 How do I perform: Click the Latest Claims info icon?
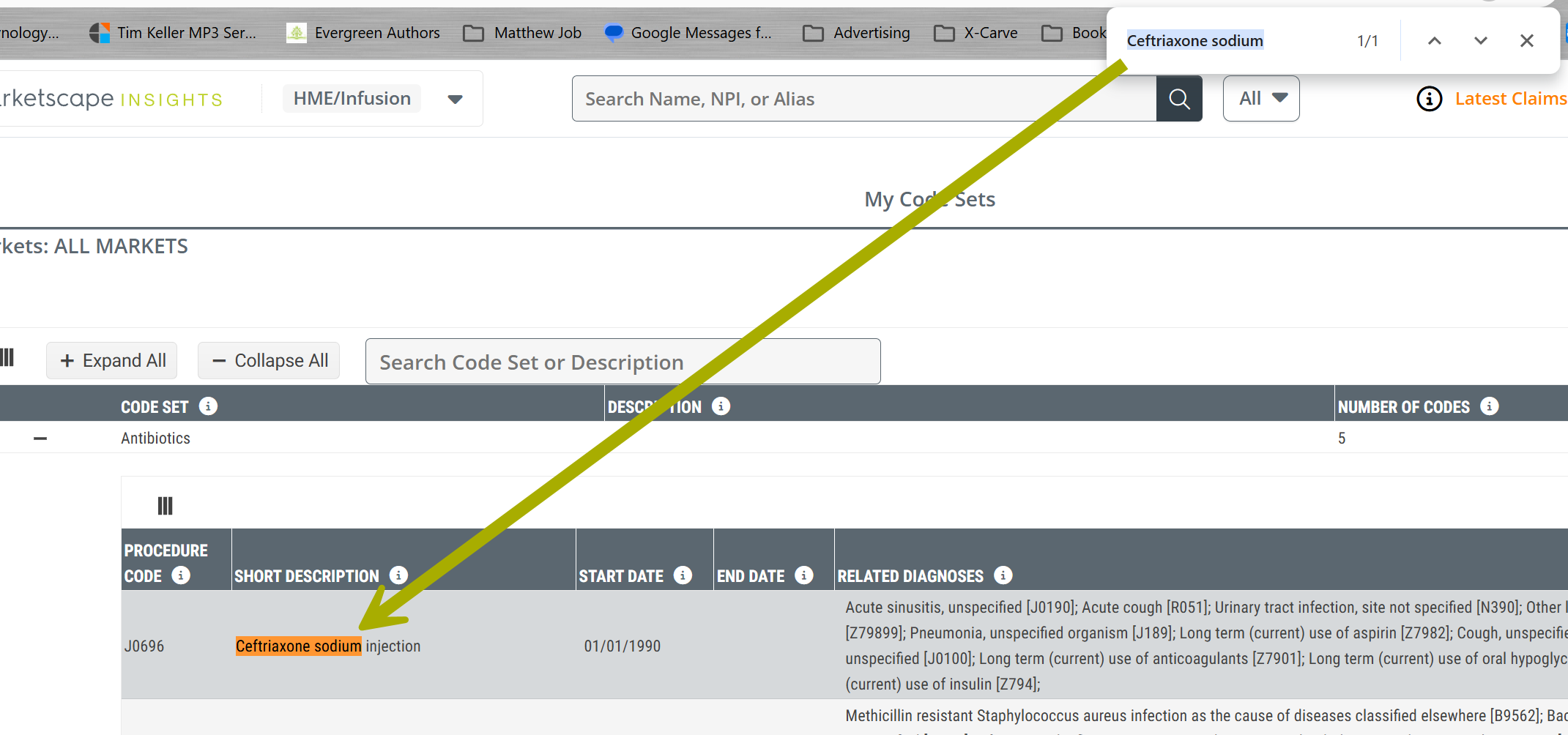click(x=1429, y=99)
